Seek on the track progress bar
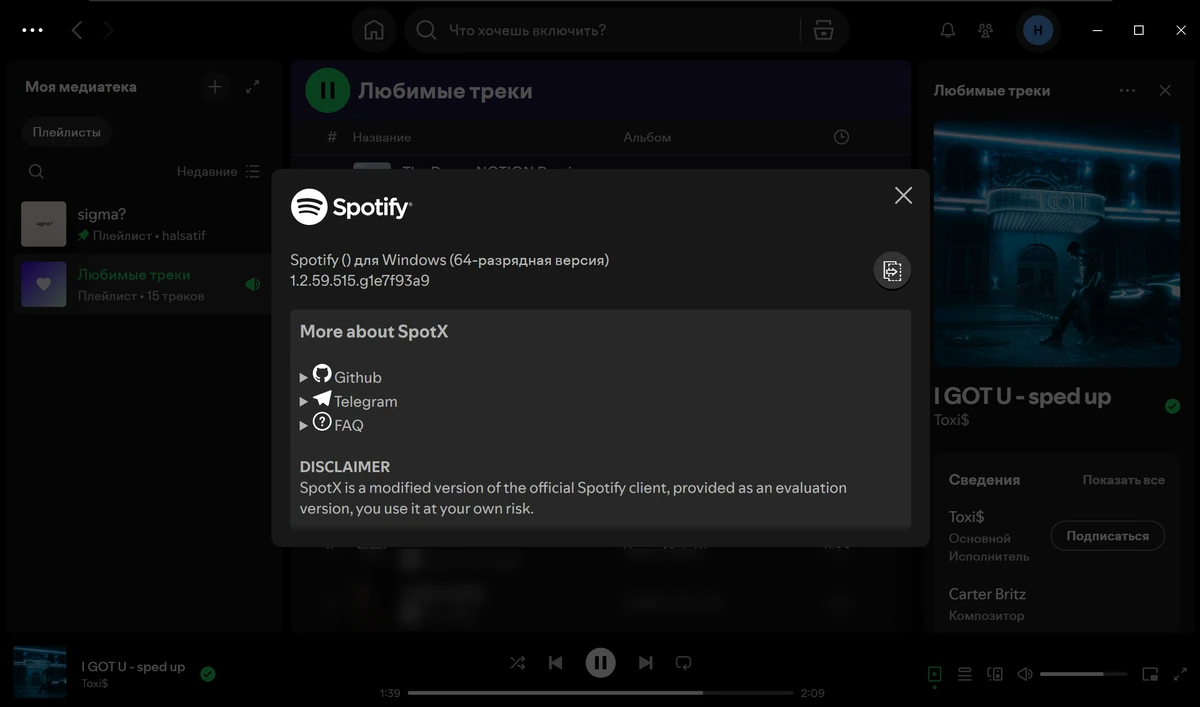The image size is (1200, 707). [x=600, y=693]
